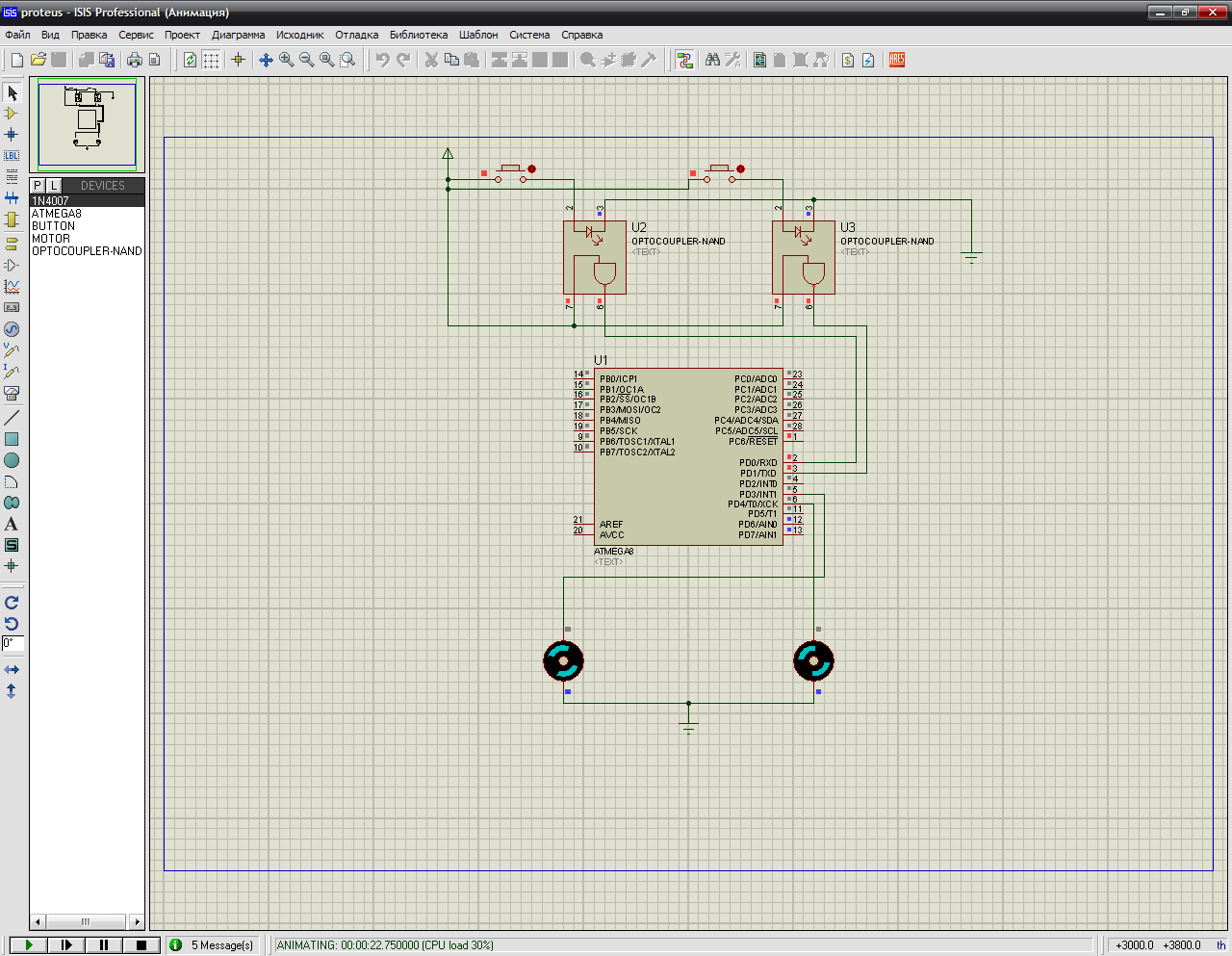The width and height of the screenshot is (1232, 956).
Task: Select the Current Probe Mode tool
Action: pos(12,372)
